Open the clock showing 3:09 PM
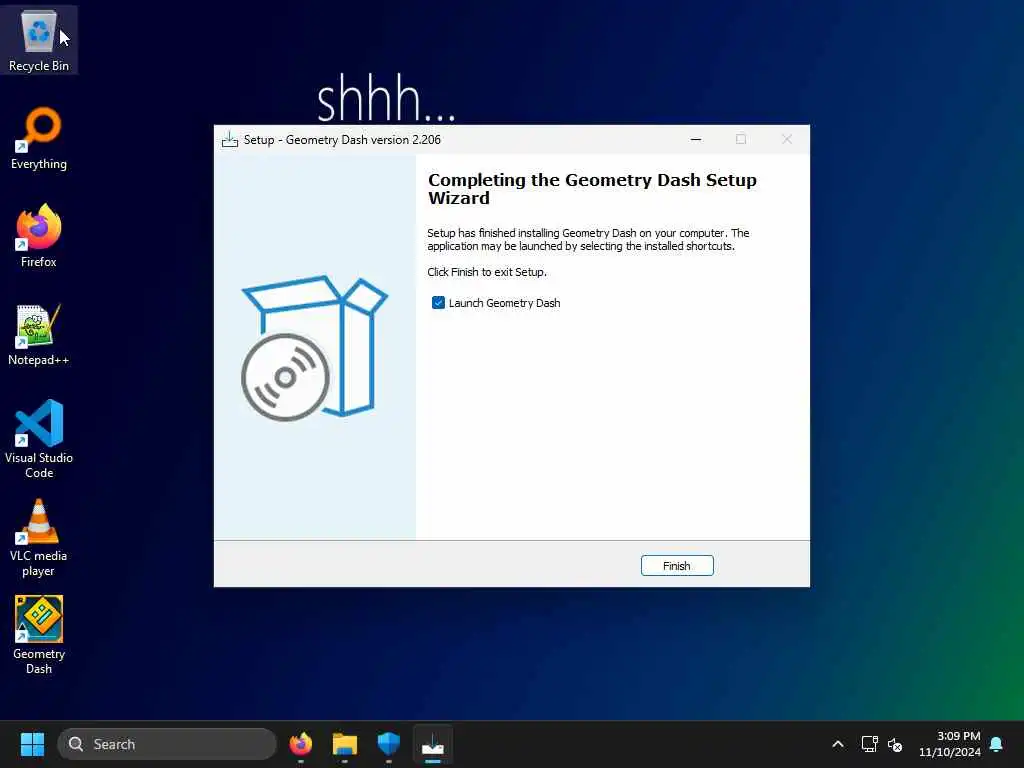The height and width of the screenshot is (768, 1024). 950,744
